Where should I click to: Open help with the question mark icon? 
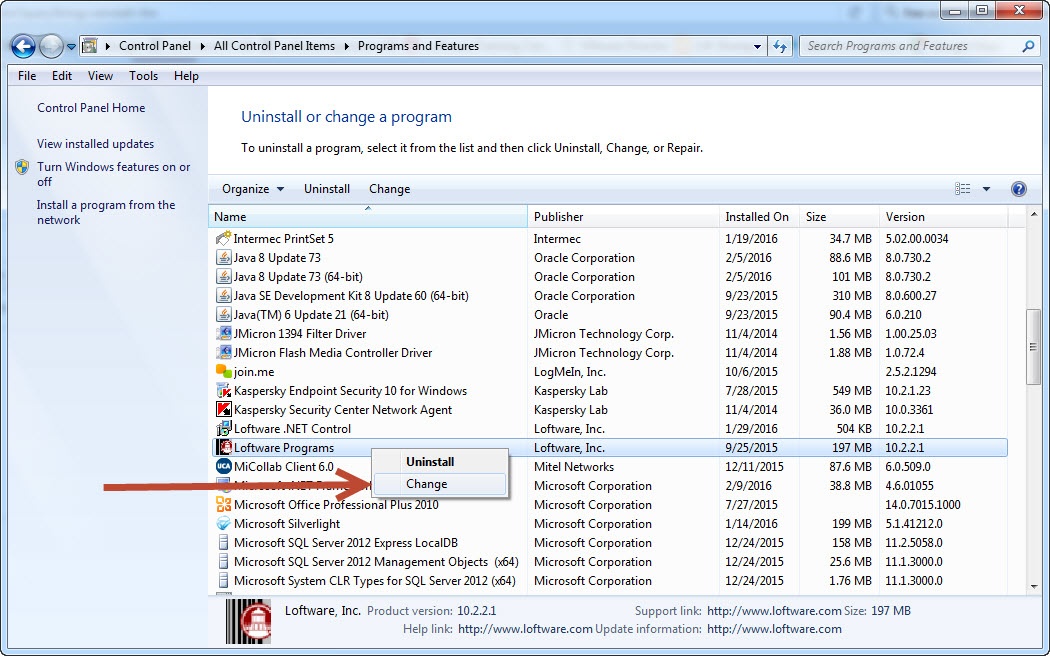pyautogui.click(x=1019, y=189)
